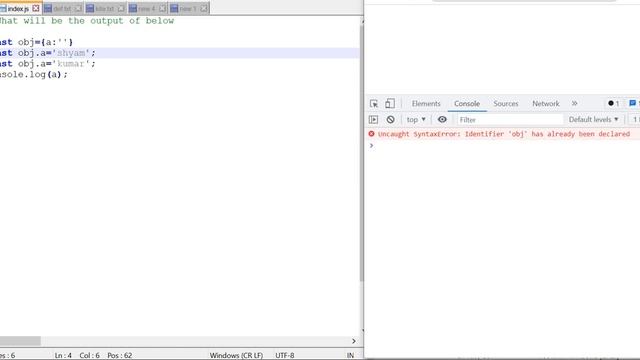The height and width of the screenshot is (360, 640).
Task: Click the Uncaught SyntaxError message text
Action: (x=504, y=134)
